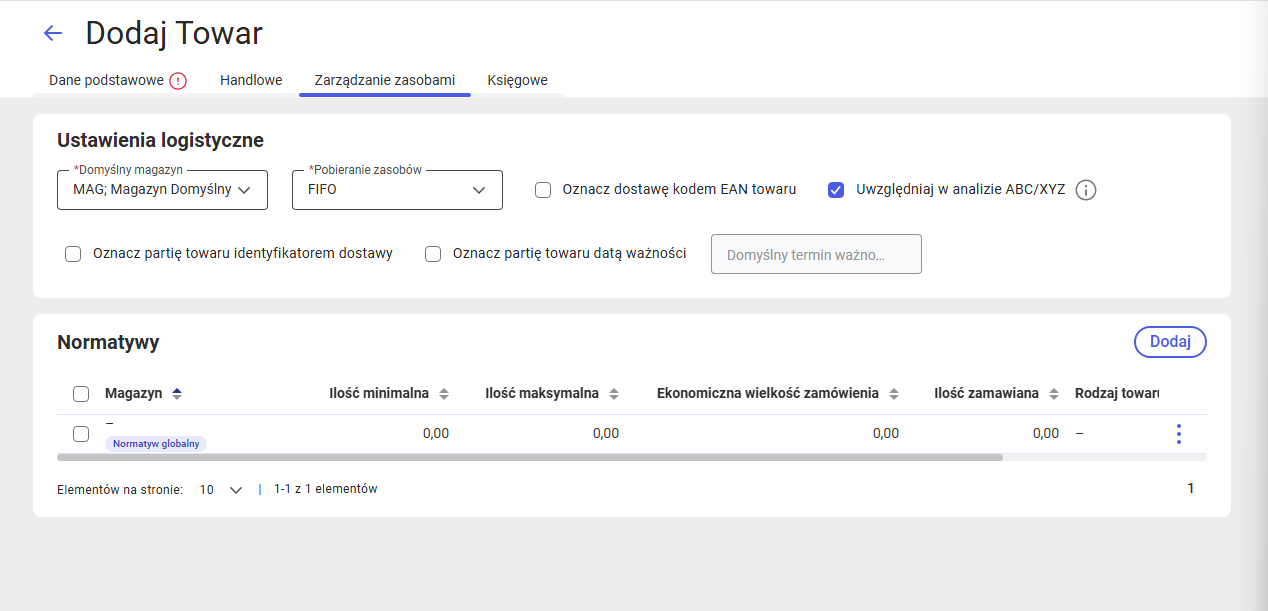
Task: Click the Ilość minimalna value 0,00
Action: [436, 434]
